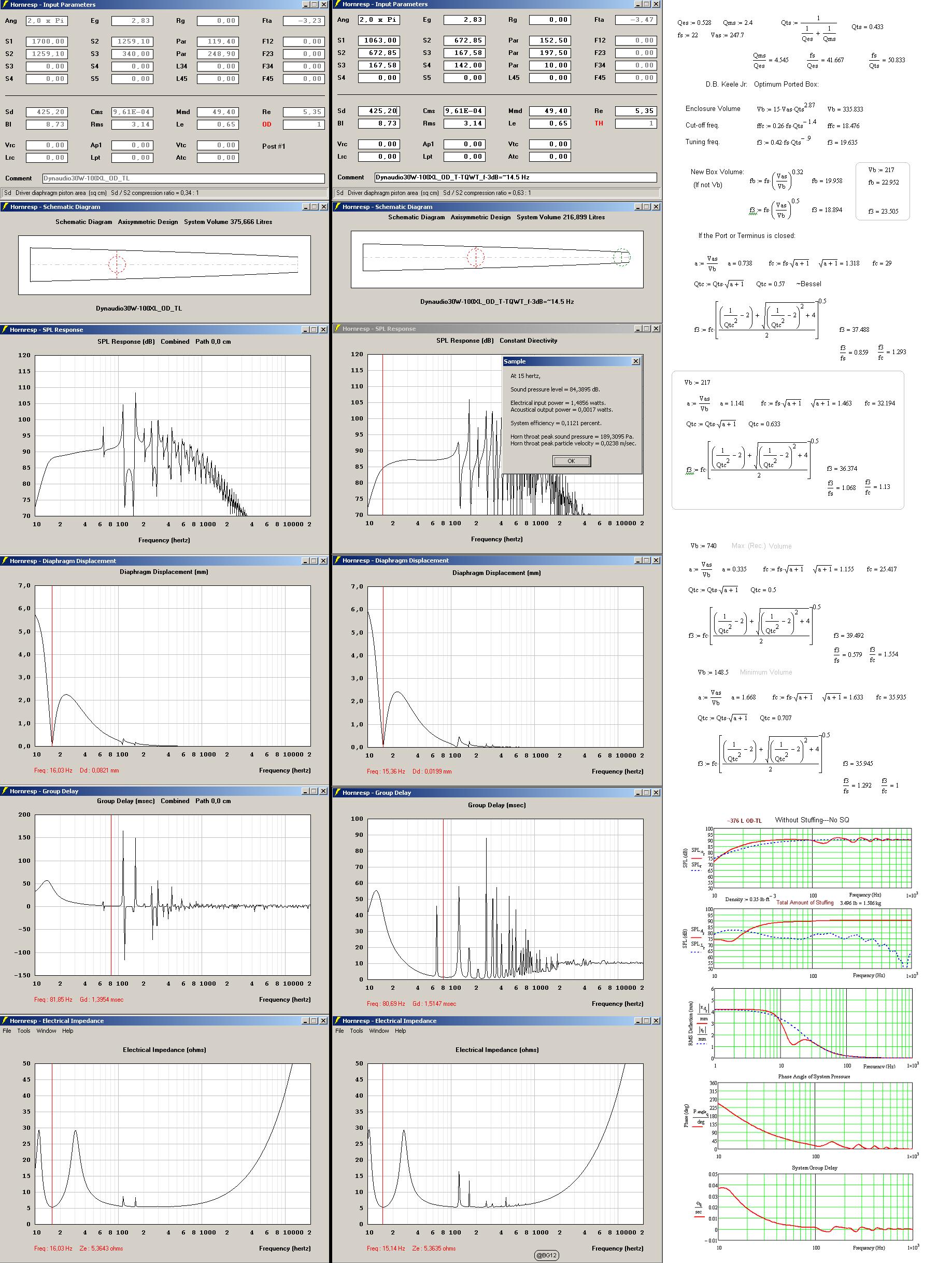
Task: Click the Re 5.35 field in right window
Action: click(x=636, y=111)
